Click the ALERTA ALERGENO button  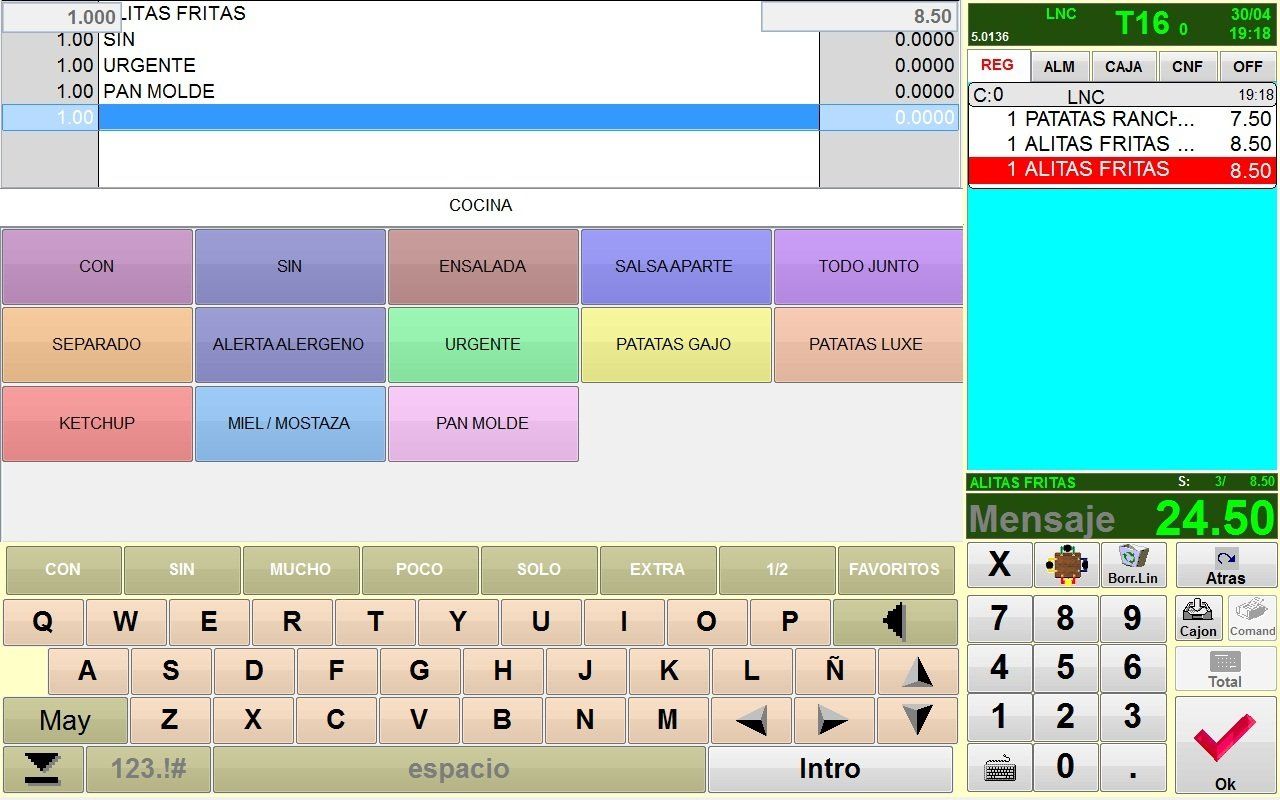(x=290, y=344)
